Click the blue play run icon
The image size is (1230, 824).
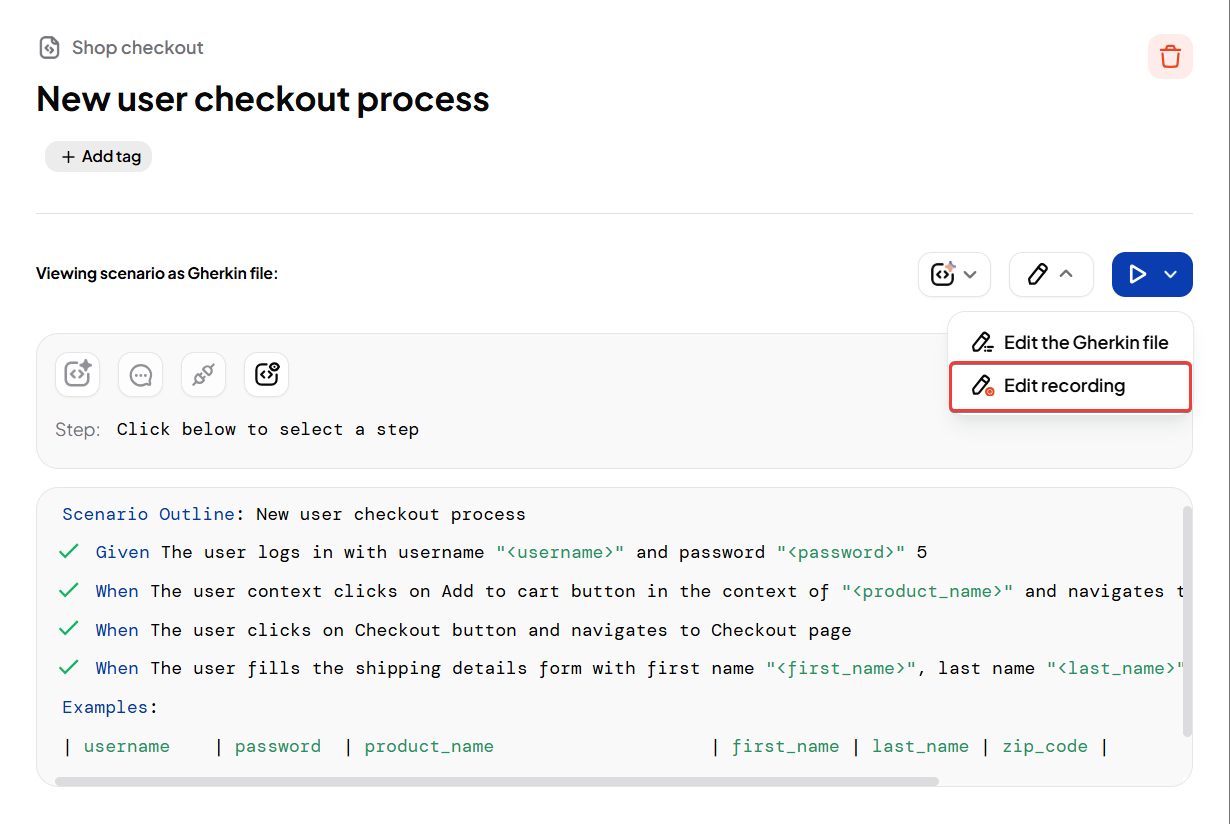coord(1137,274)
